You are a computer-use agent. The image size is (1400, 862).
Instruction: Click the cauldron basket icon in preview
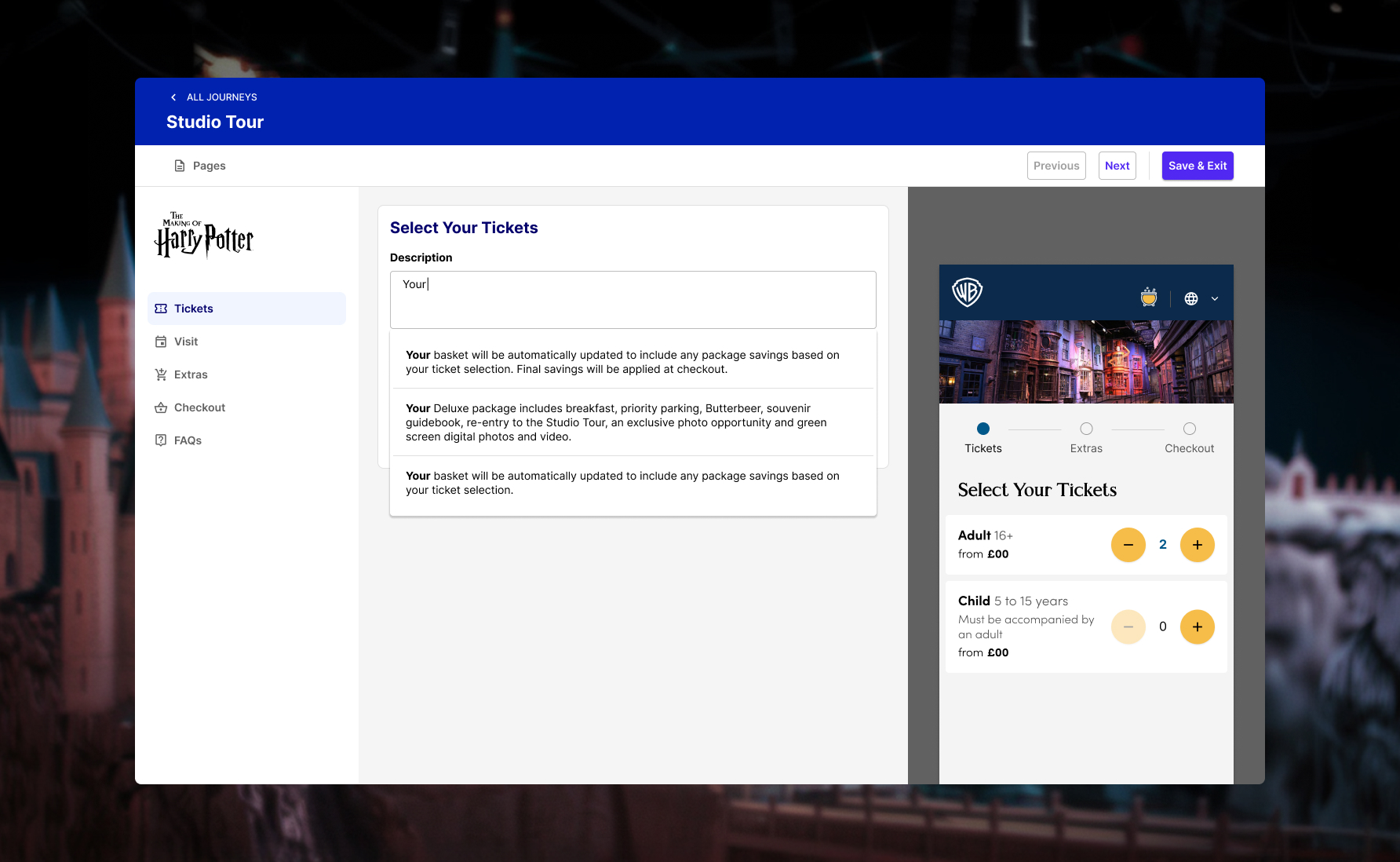pos(1149,298)
